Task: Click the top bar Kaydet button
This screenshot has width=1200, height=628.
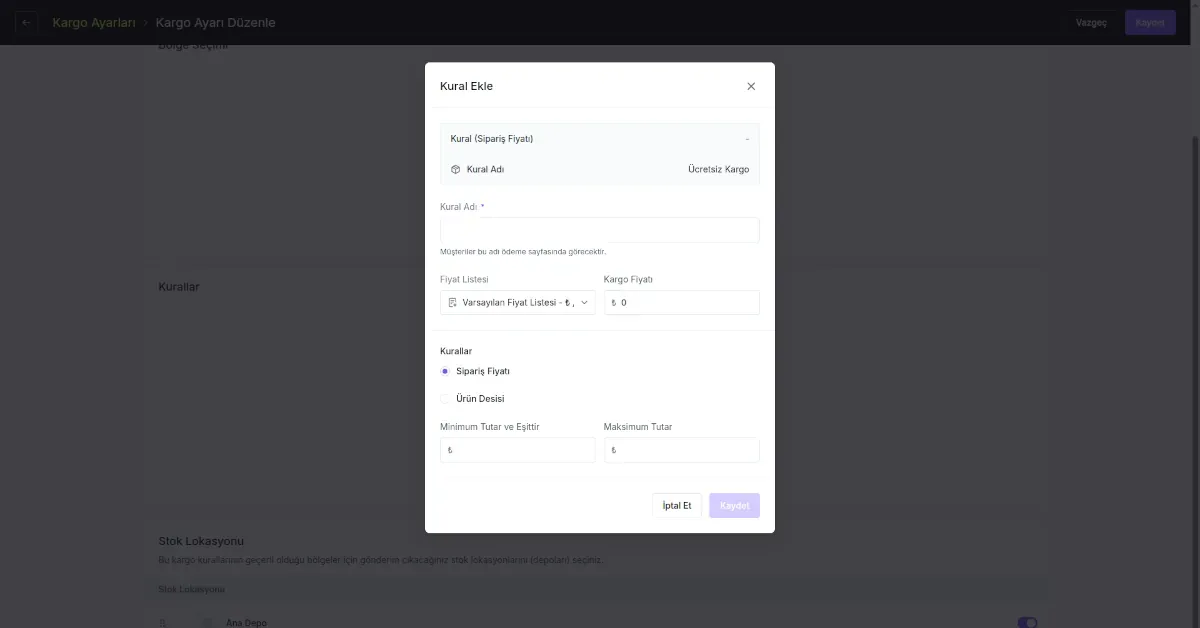Action: click(1149, 22)
